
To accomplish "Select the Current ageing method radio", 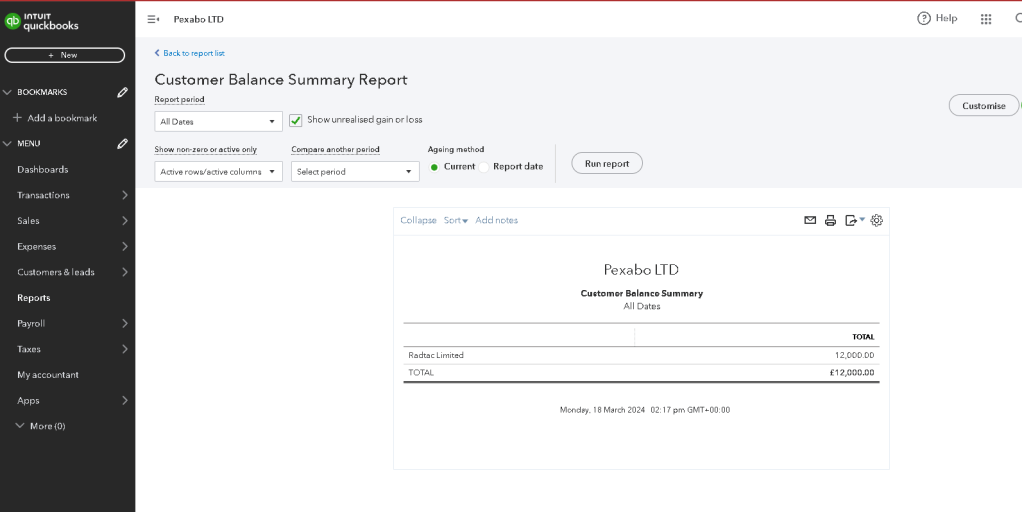I will pyautogui.click(x=434, y=167).
